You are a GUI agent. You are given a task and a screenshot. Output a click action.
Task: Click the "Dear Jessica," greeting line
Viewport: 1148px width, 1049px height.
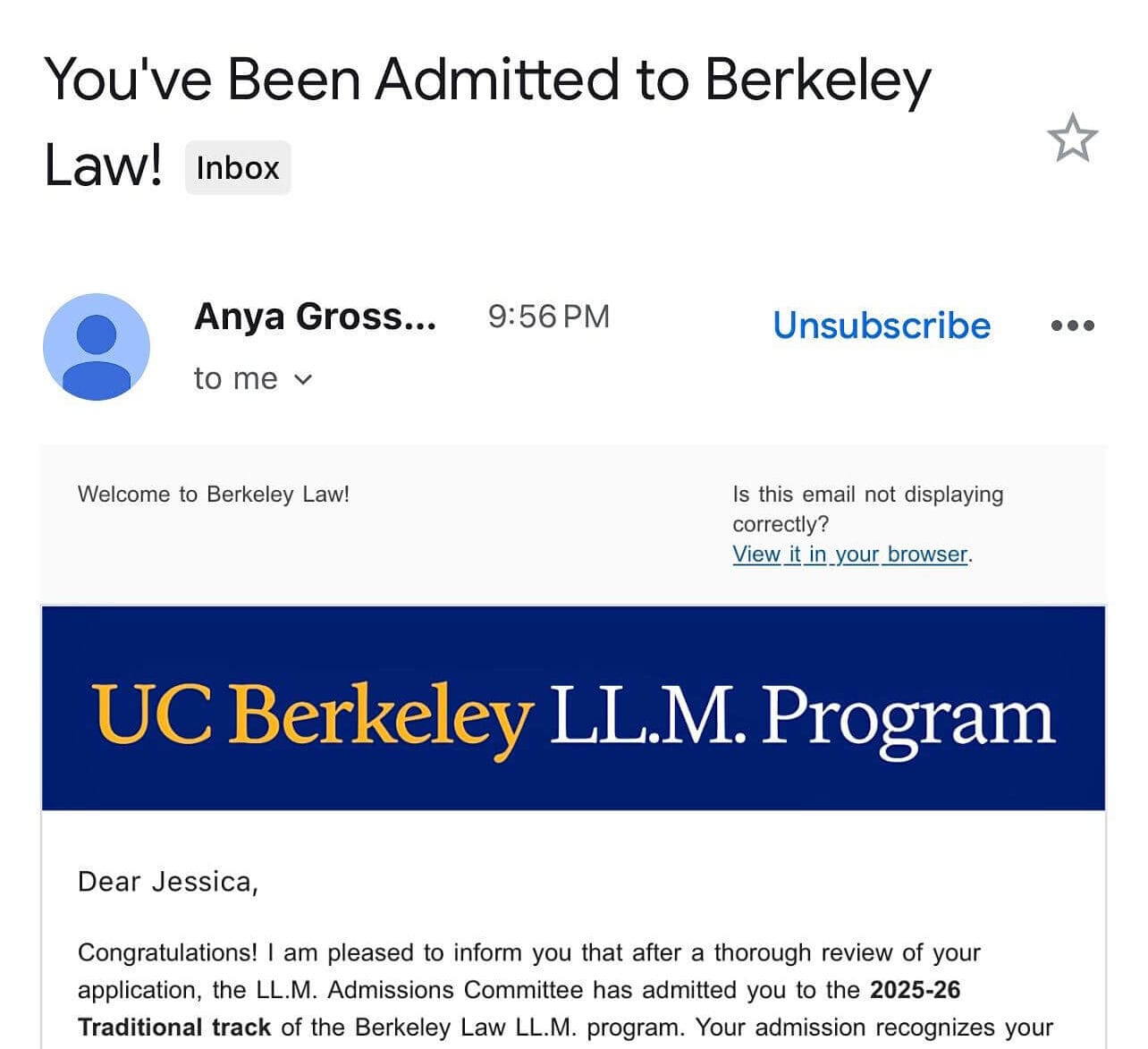point(168,882)
